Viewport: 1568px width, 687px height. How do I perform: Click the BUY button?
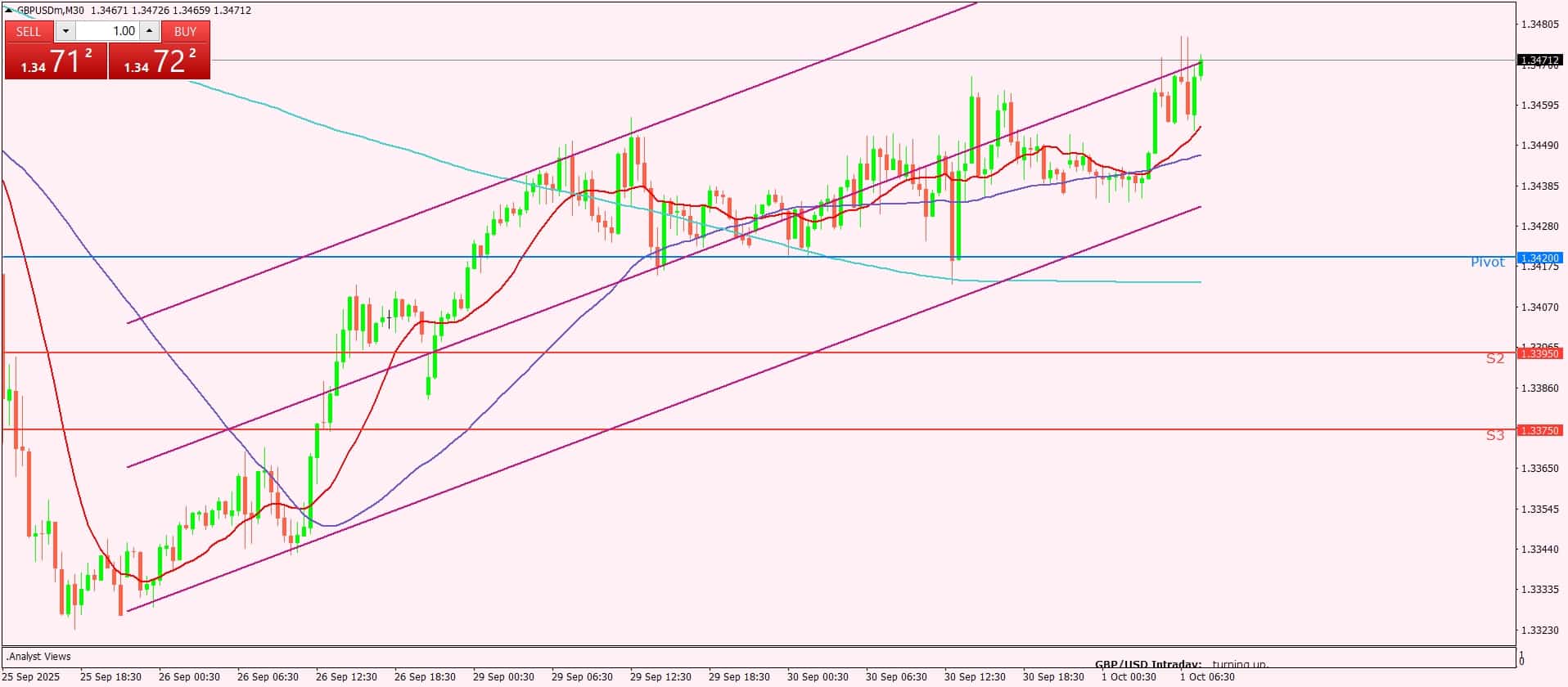(186, 31)
